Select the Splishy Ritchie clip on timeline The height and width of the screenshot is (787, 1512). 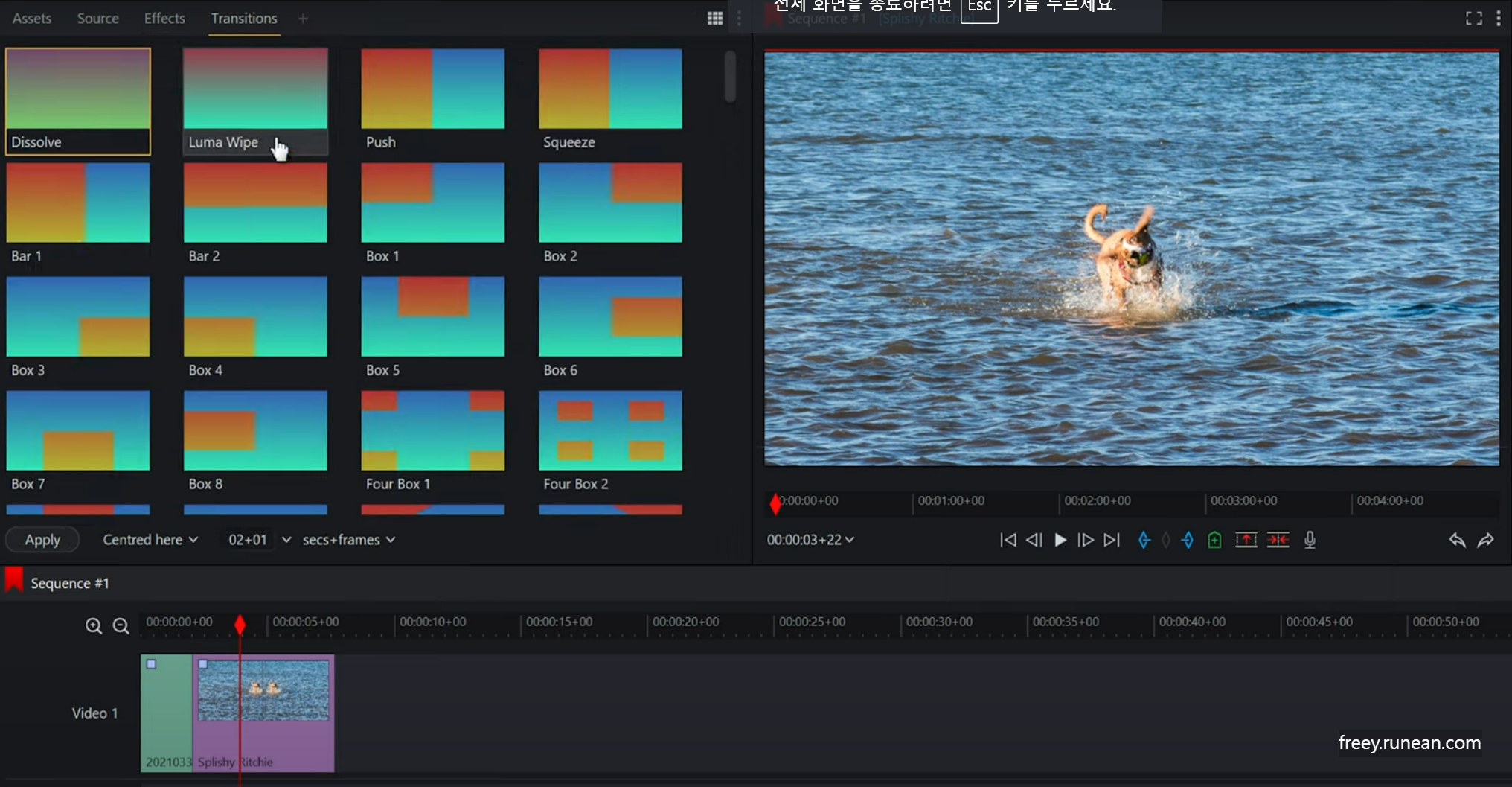263,713
